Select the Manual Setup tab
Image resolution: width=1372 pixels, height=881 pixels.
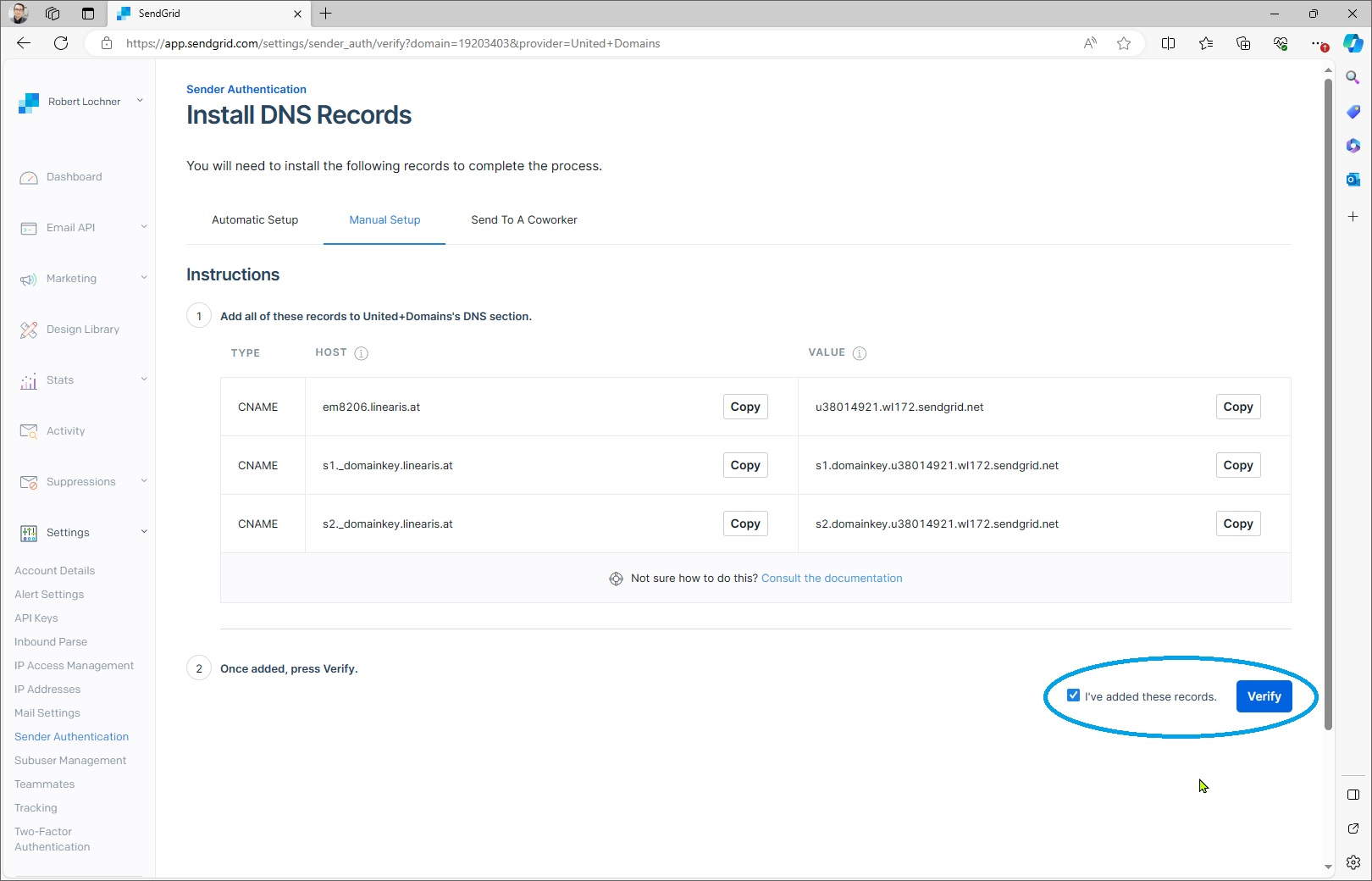[x=384, y=220]
